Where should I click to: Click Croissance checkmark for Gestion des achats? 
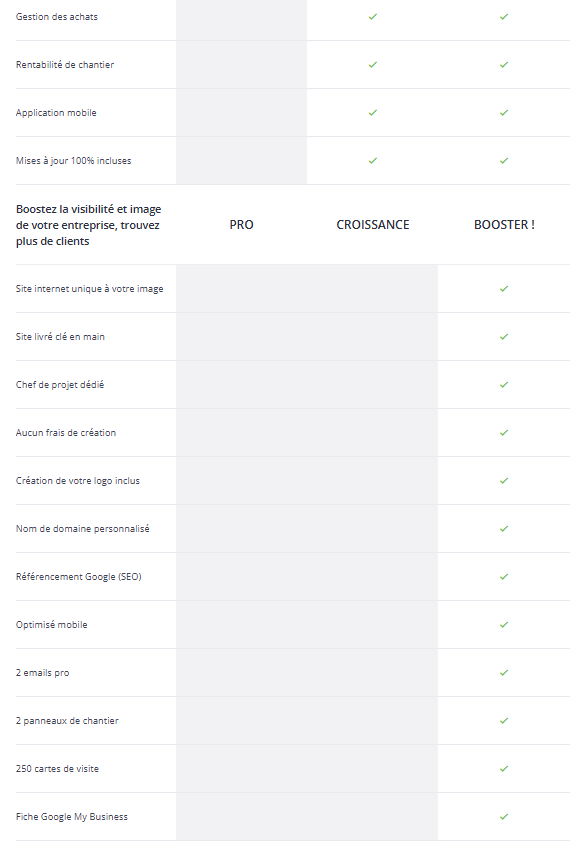[373, 17]
